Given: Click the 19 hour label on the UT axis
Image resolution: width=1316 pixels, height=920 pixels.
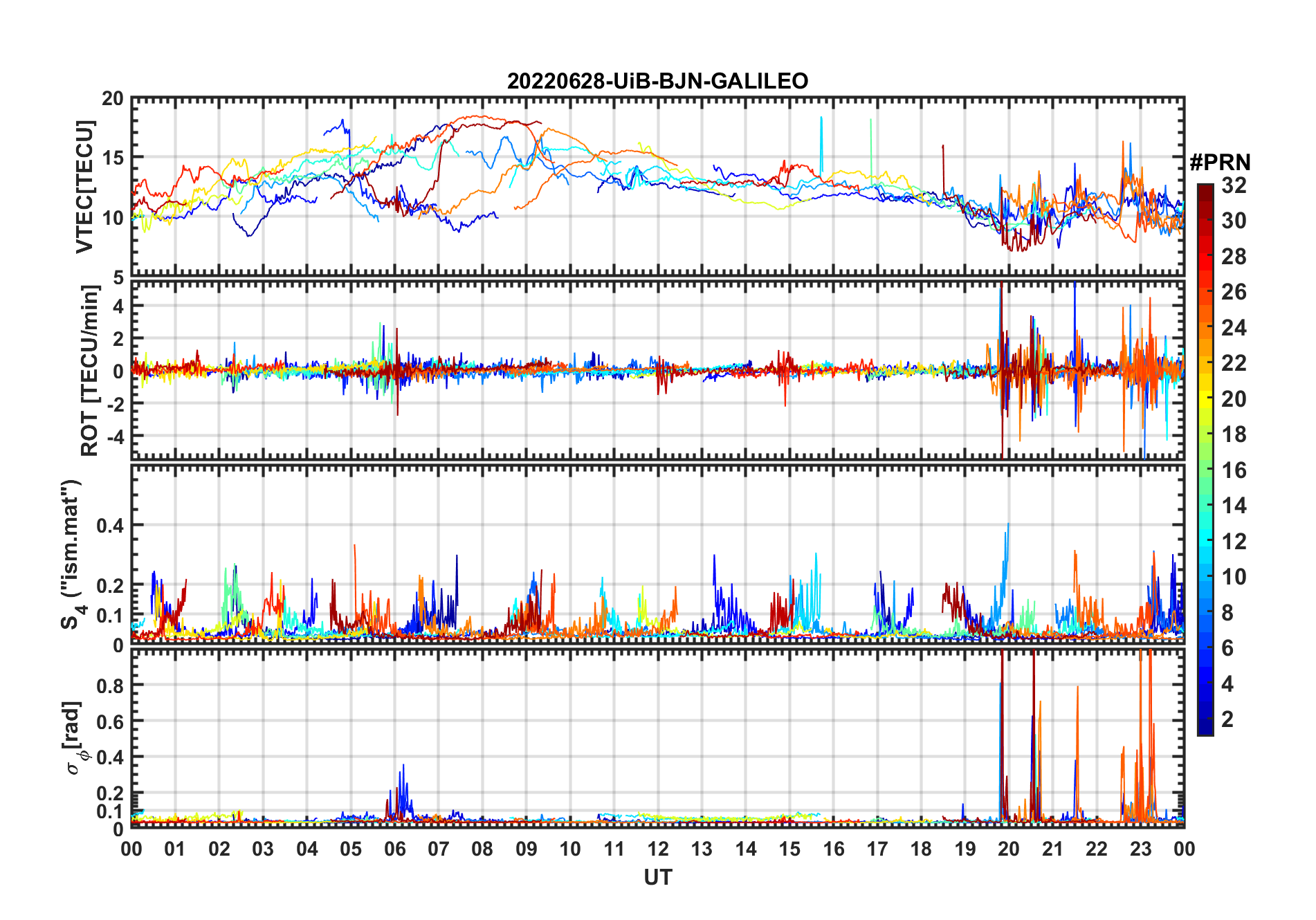Looking at the screenshot, I should [965, 849].
